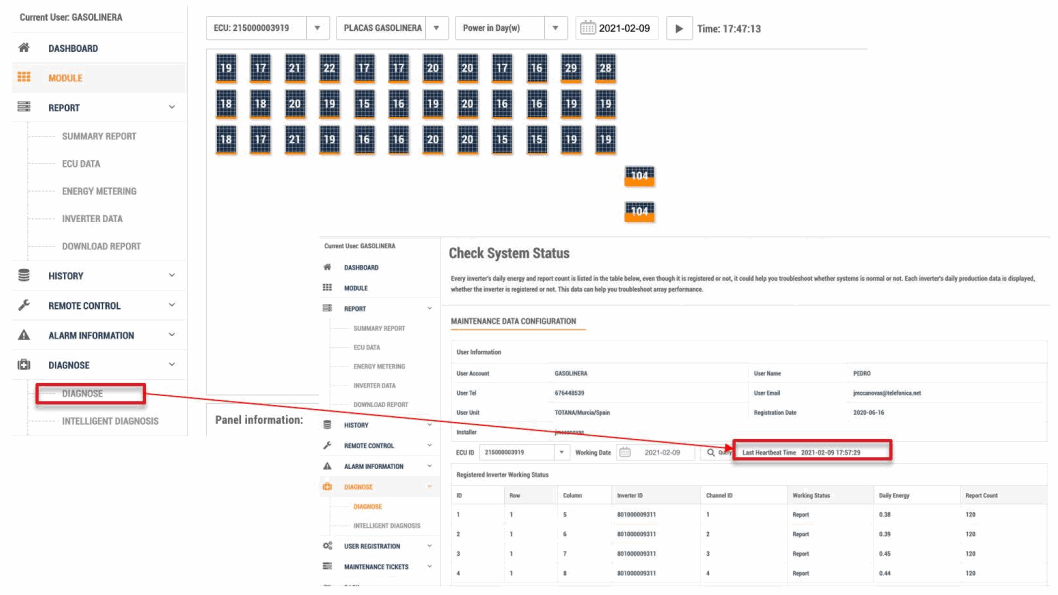
Task: Open Intelligent Diagnosis in status window sidebar
Action: point(387,526)
